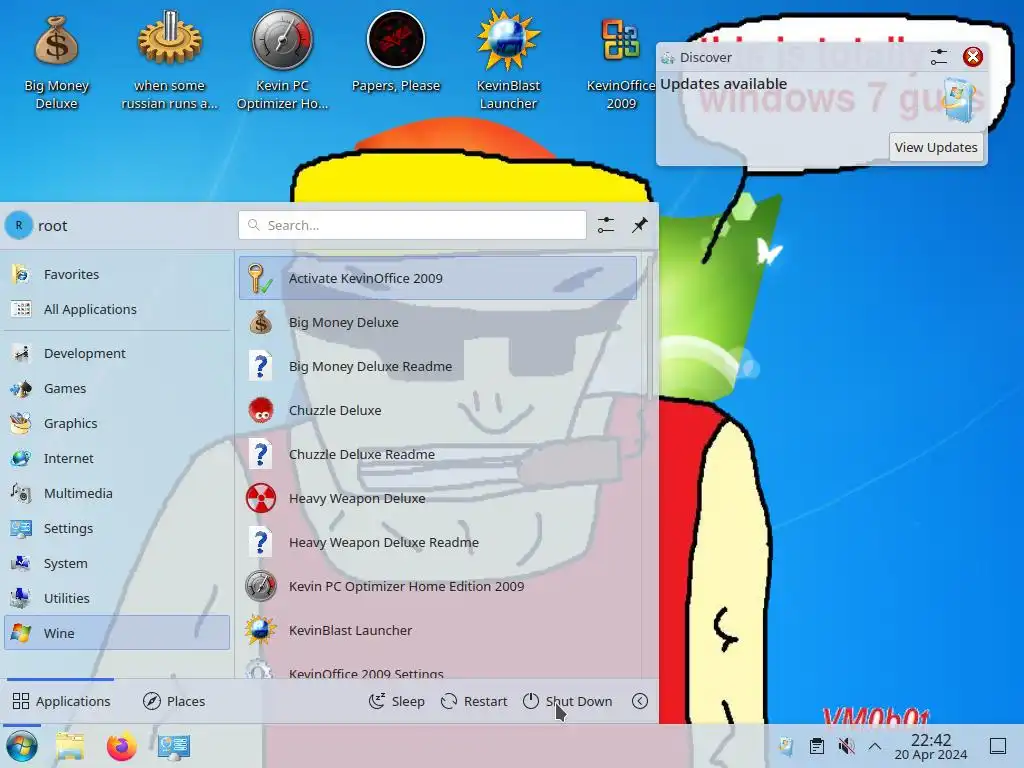
Task: Launch Kevin PC Optimizer Home Edition 2009
Action: [438, 586]
